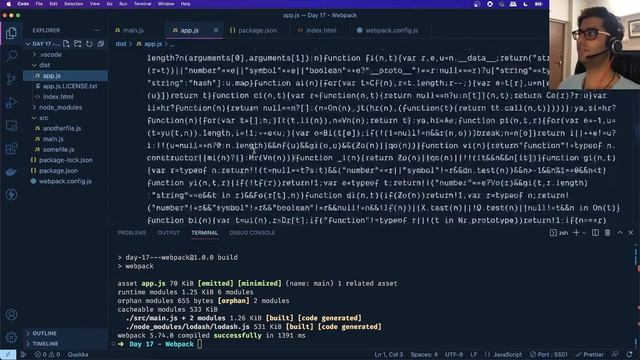Open the Accounts icon in activity bar

[x=11, y=315]
